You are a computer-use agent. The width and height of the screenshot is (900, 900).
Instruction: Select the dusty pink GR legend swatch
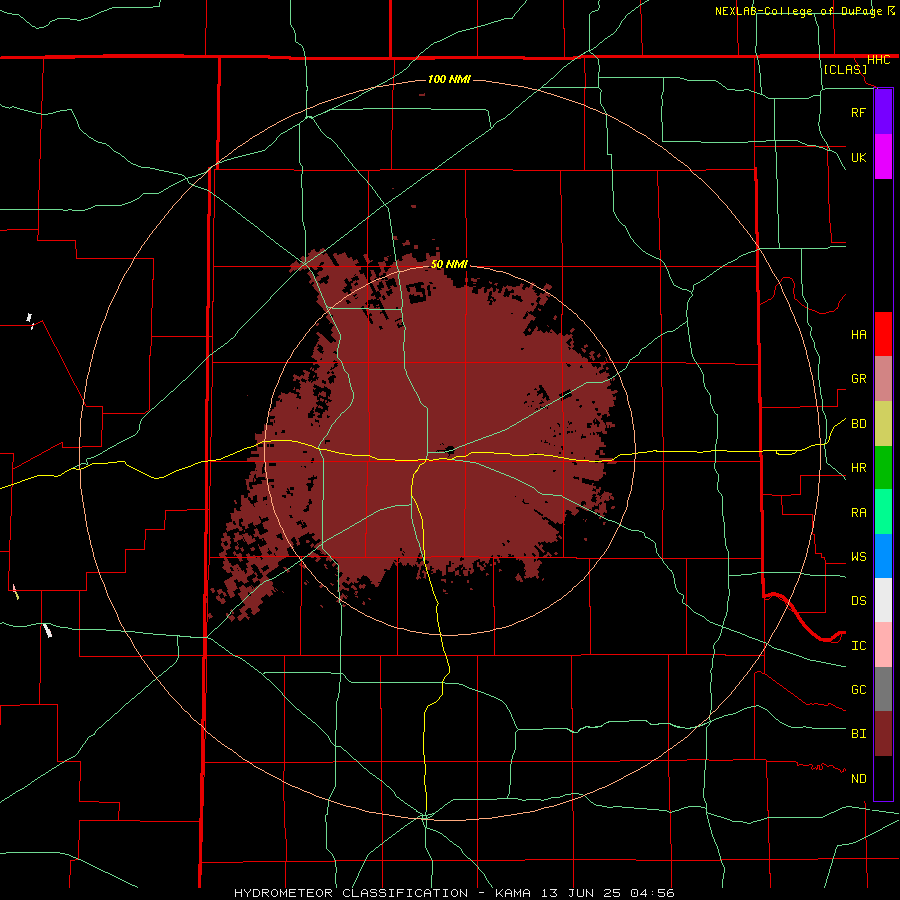[x=883, y=379]
